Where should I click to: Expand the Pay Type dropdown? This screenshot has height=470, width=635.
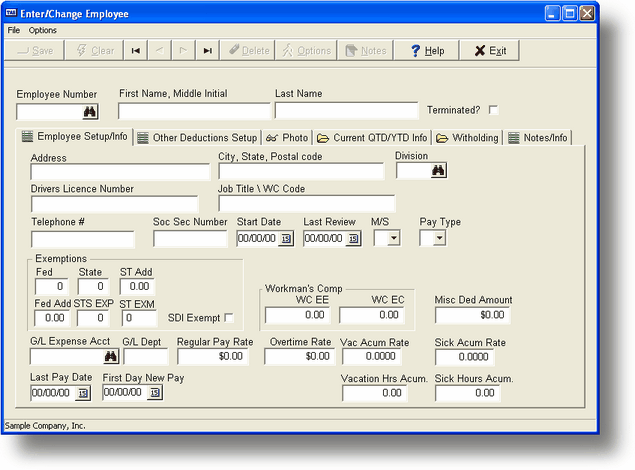[439, 238]
